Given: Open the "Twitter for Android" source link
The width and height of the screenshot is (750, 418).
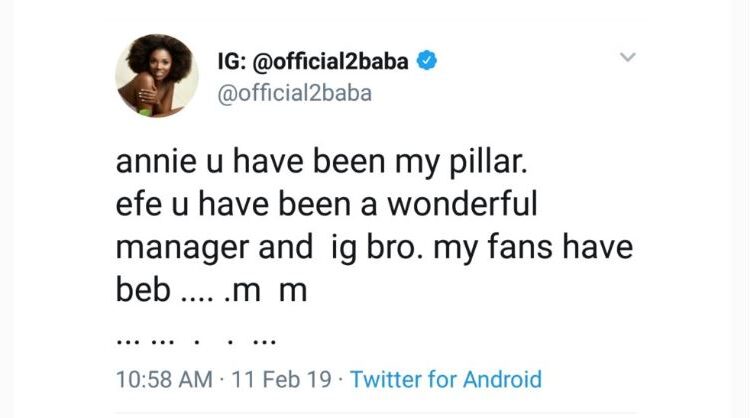Looking at the screenshot, I should [x=445, y=380].
